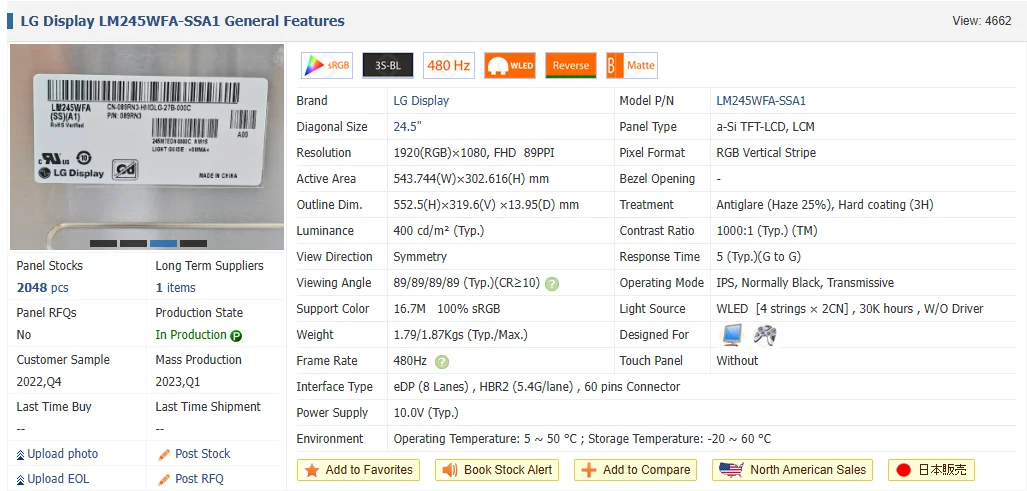
Task: Click the gamepad Designed For icon
Action: [x=764, y=335]
